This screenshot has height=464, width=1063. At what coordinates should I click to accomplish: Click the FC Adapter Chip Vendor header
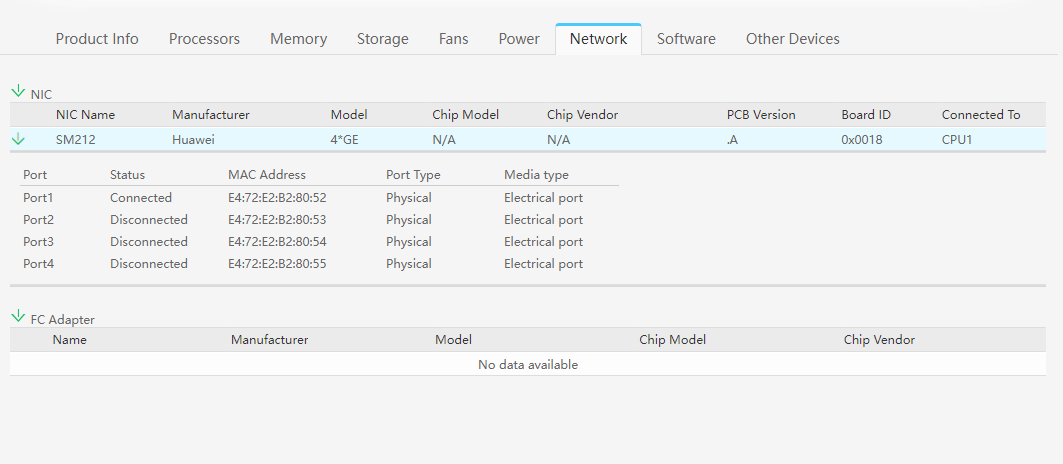point(879,340)
